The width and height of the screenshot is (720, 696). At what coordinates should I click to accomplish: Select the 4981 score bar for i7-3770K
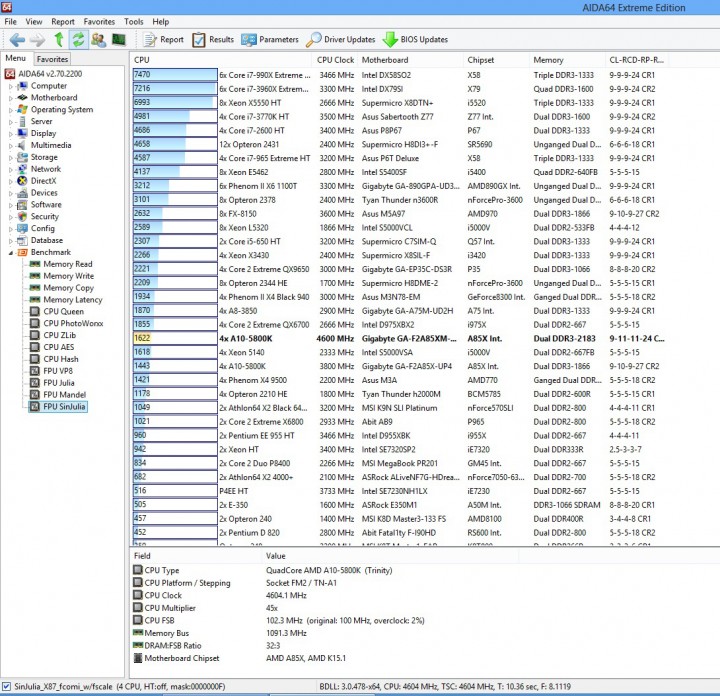tap(175, 117)
